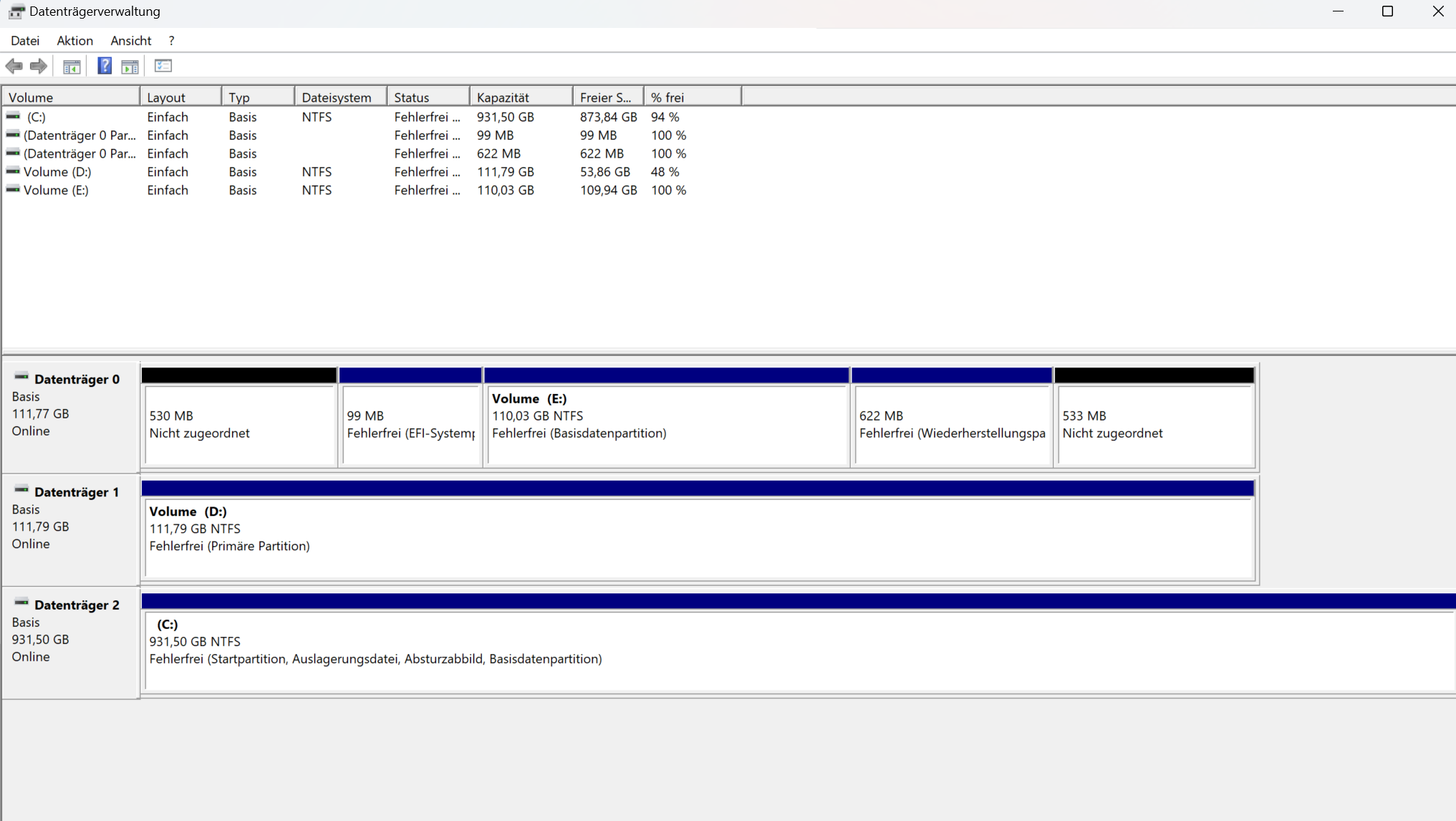Image resolution: width=1456 pixels, height=821 pixels.
Task: Toggle the action pane toolbar icon
Action: [x=130, y=66]
